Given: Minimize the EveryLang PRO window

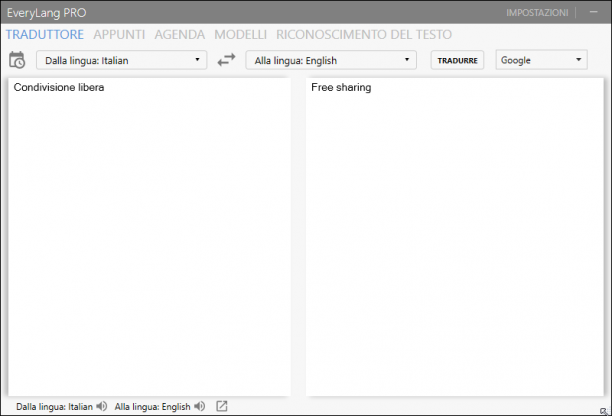Looking at the screenshot, I should 594,12.
